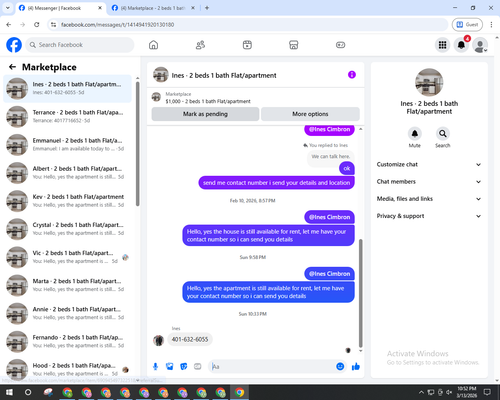Open Crystal conversation in list
This screenshot has height=400, width=500.
67,229
